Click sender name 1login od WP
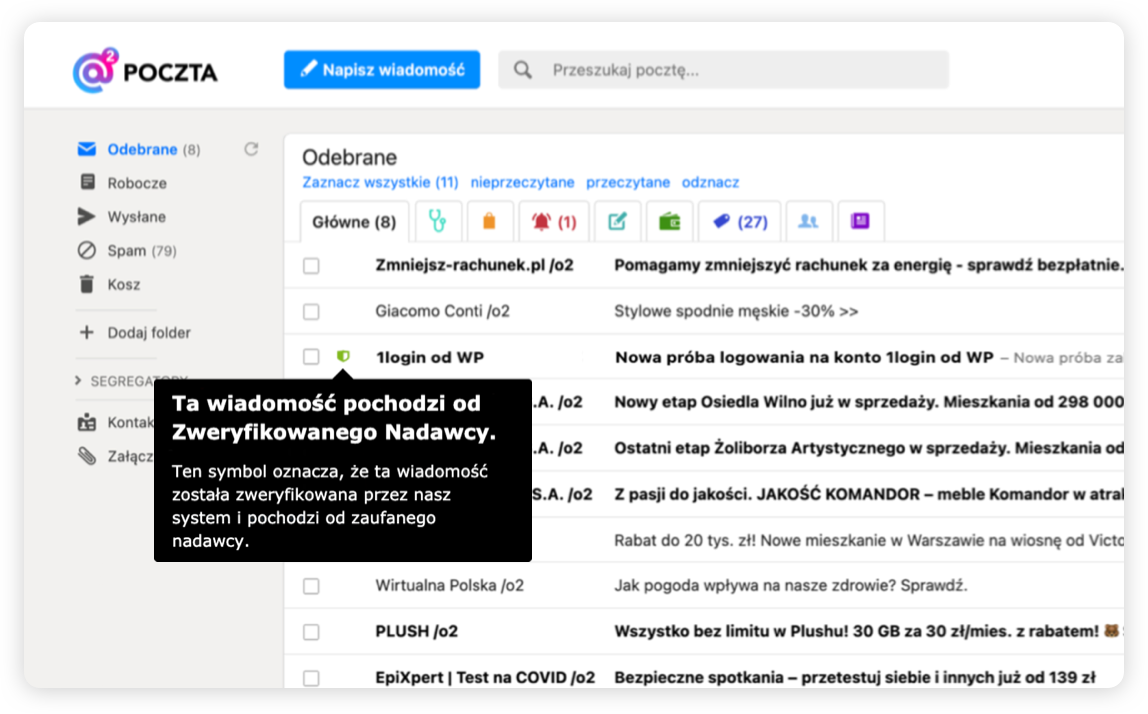The image size is (1148, 714). 430,357
